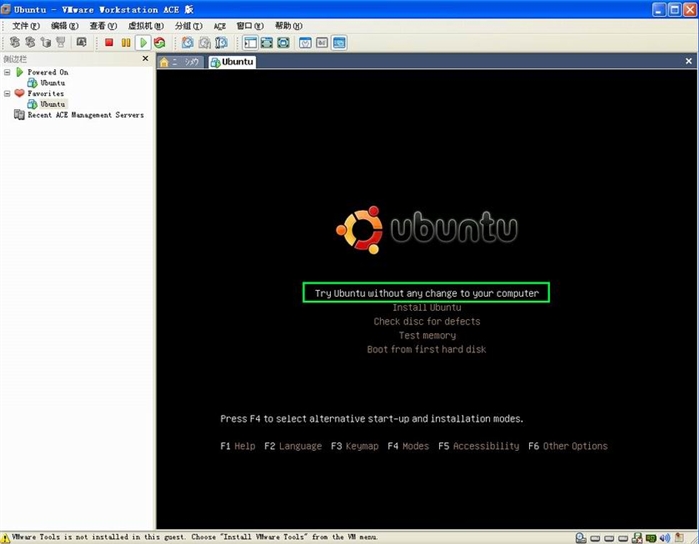Take a snapshot with the clock camera icon
Viewport: 699px width, 544px height.
[x=188, y=42]
